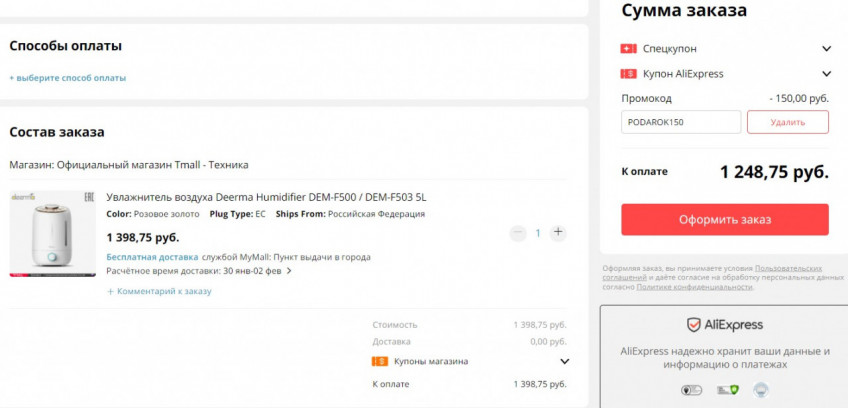Click the Купоны магазина orange coupon icon

pyautogui.click(x=380, y=361)
